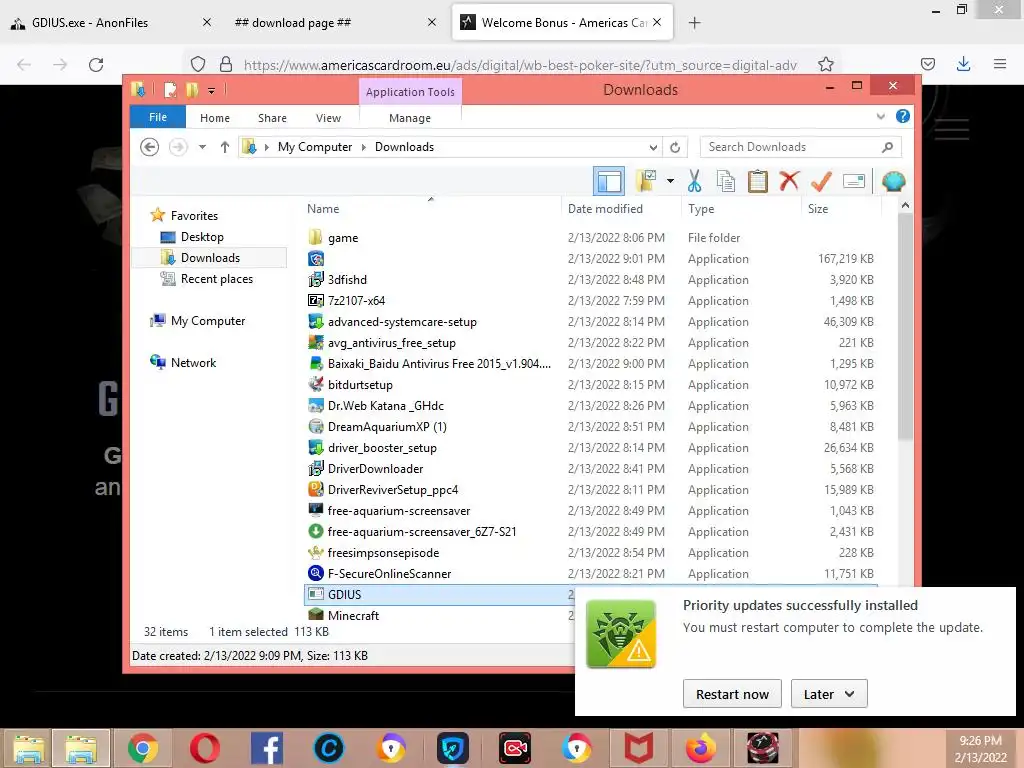Image resolution: width=1024 pixels, height=768 pixels.
Task: Select Downloads in the navigation pane
Action: coord(210,257)
